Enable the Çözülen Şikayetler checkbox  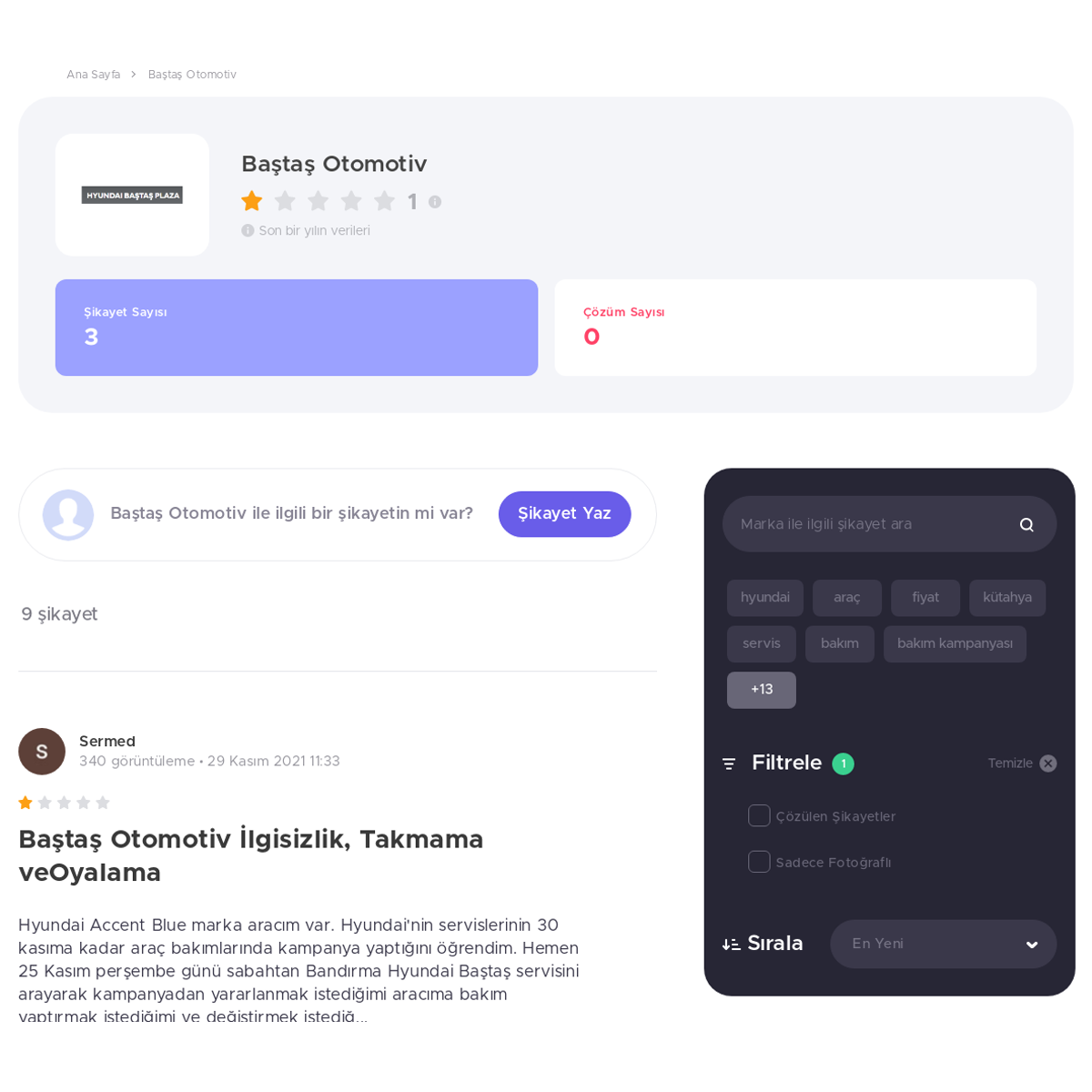[759, 815]
